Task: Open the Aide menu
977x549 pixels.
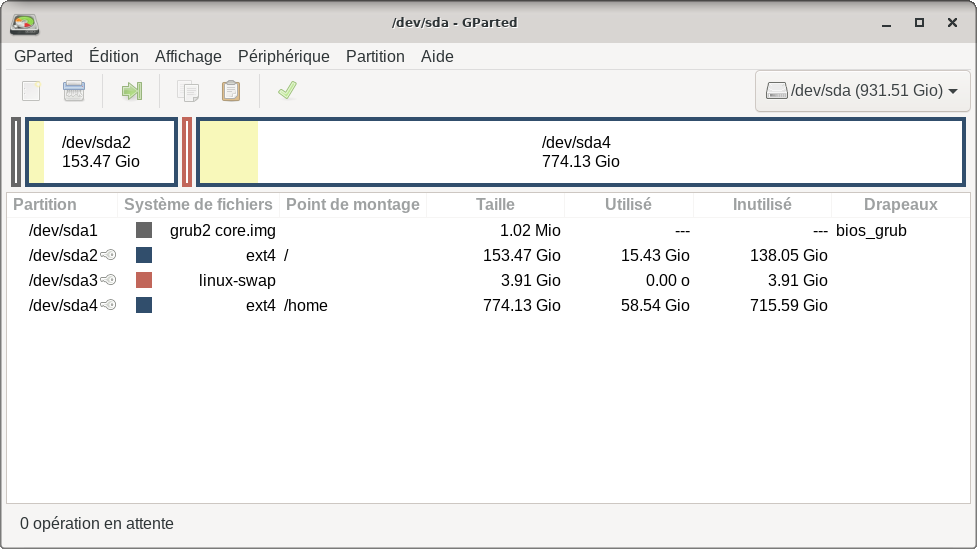Action: [437, 56]
